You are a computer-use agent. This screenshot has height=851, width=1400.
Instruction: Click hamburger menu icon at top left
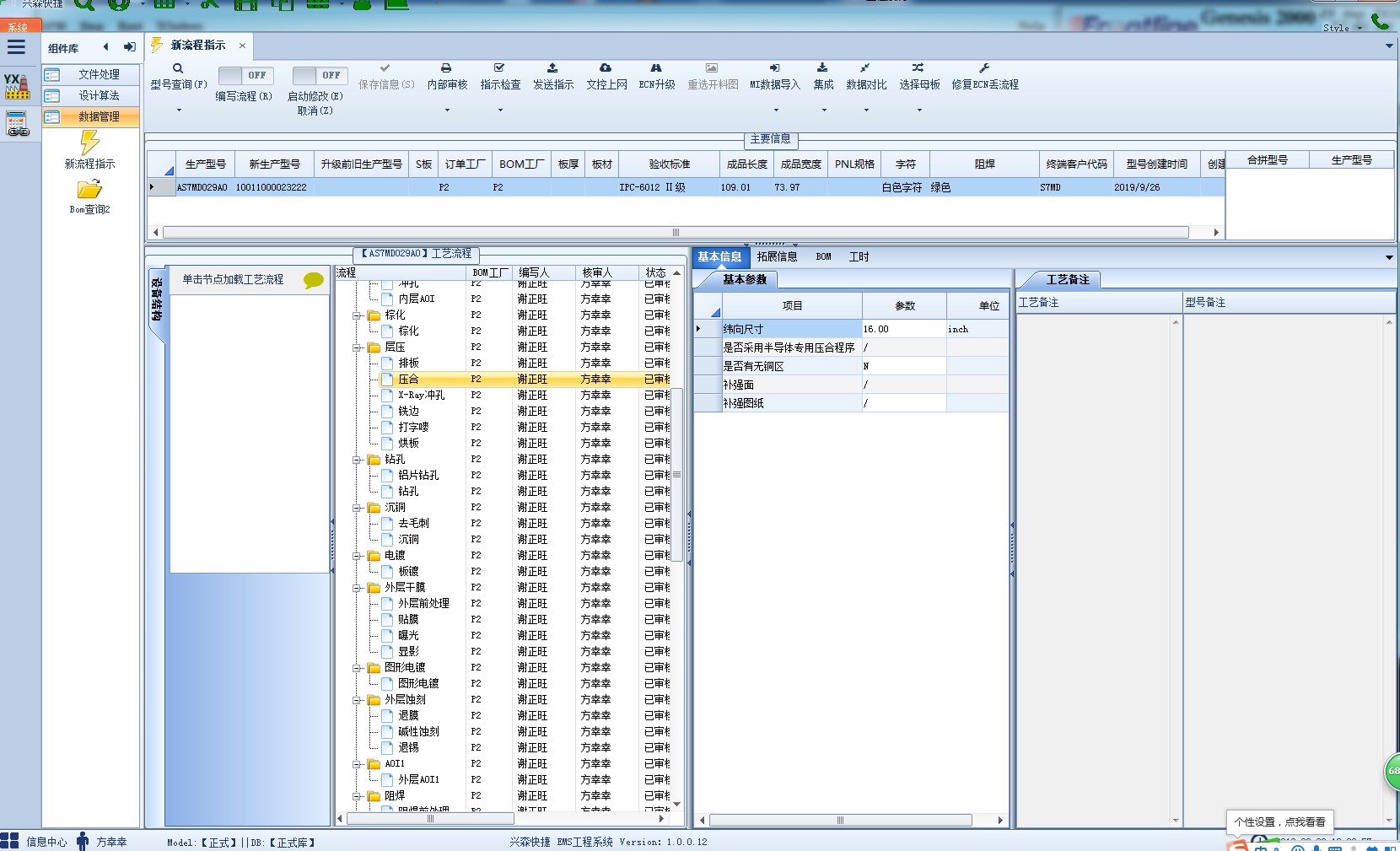[16, 47]
